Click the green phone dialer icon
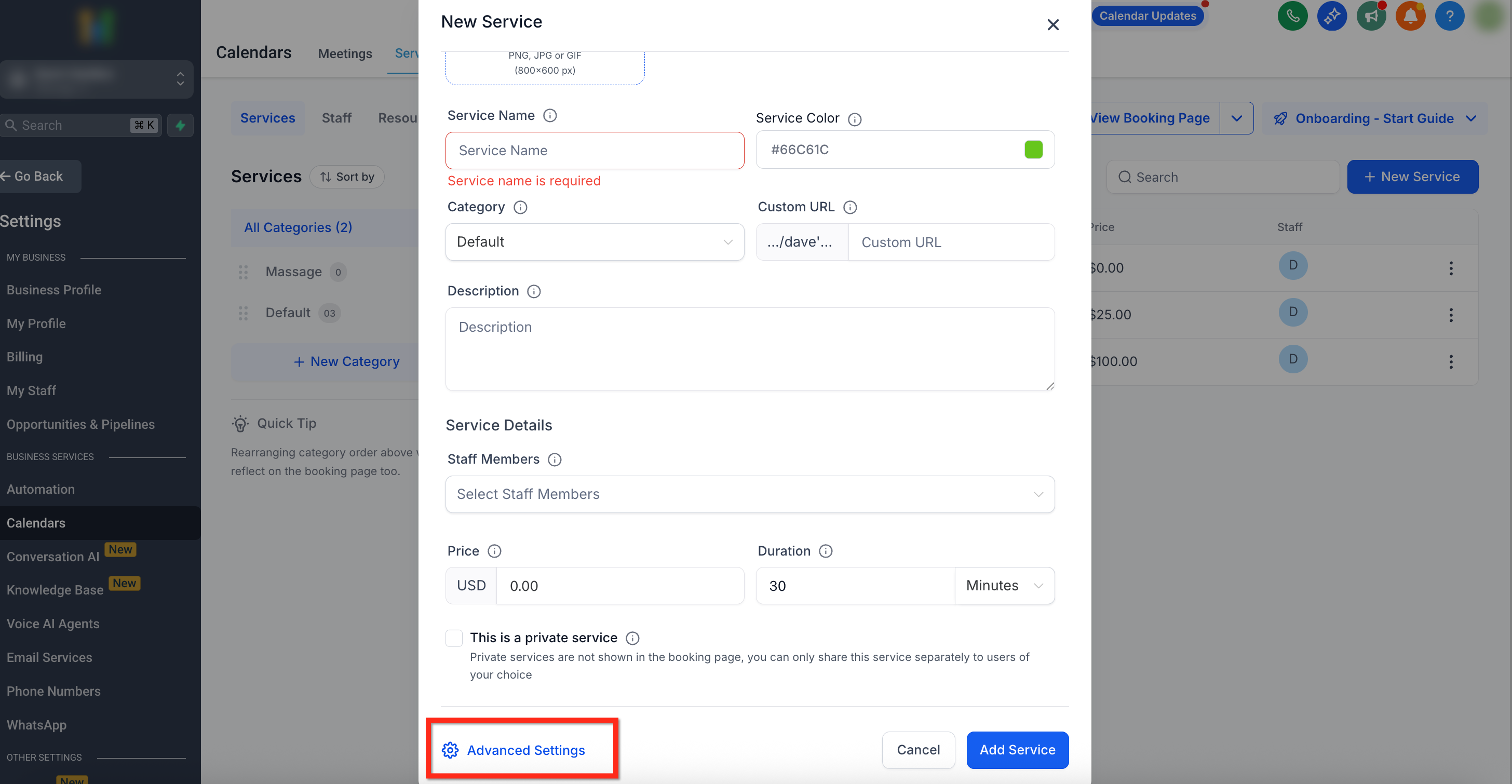The image size is (1512, 784). (x=1292, y=16)
